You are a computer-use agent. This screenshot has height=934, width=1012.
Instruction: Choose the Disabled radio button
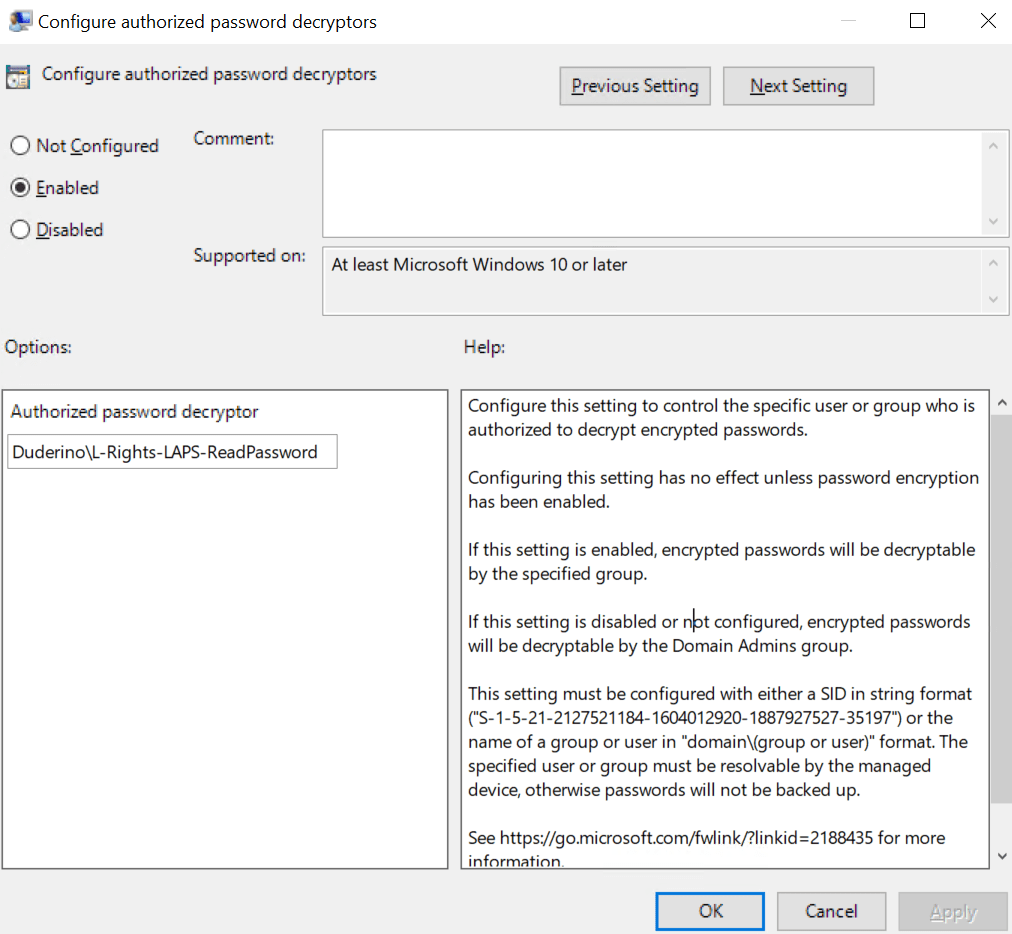(x=20, y=230)
